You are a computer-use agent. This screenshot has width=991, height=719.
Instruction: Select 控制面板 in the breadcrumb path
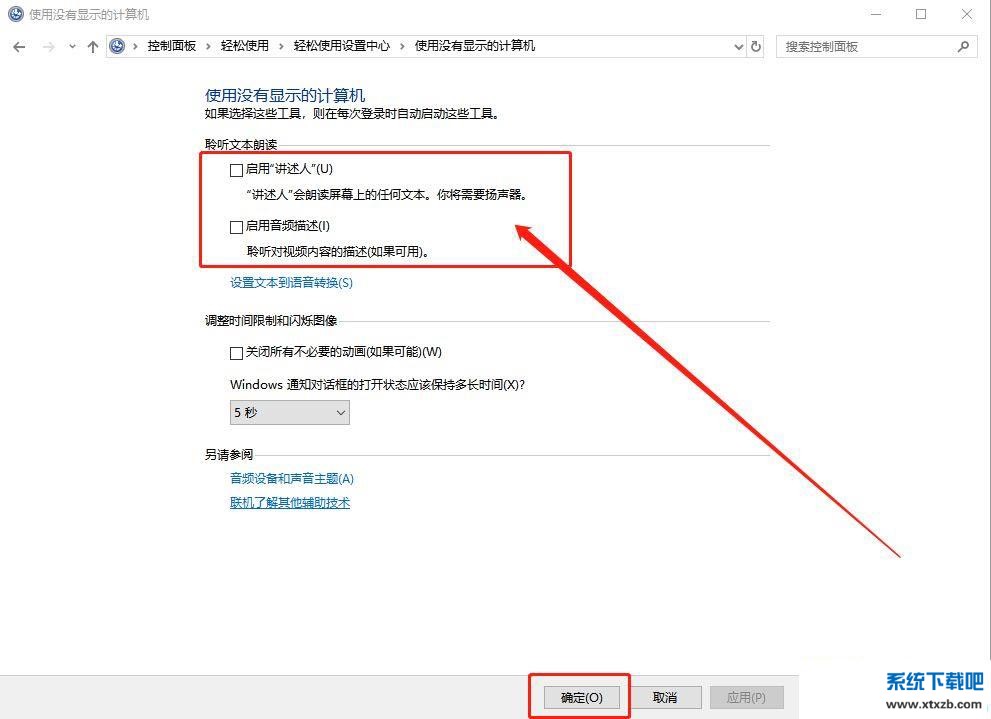click(172, 46)
